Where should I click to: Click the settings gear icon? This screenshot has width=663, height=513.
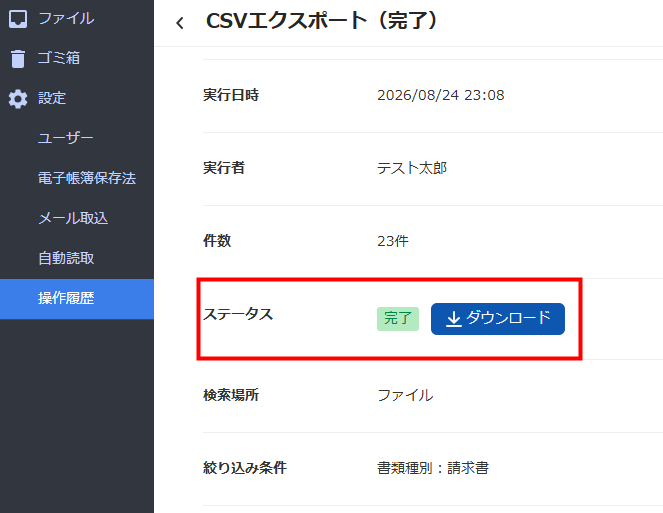18,99
